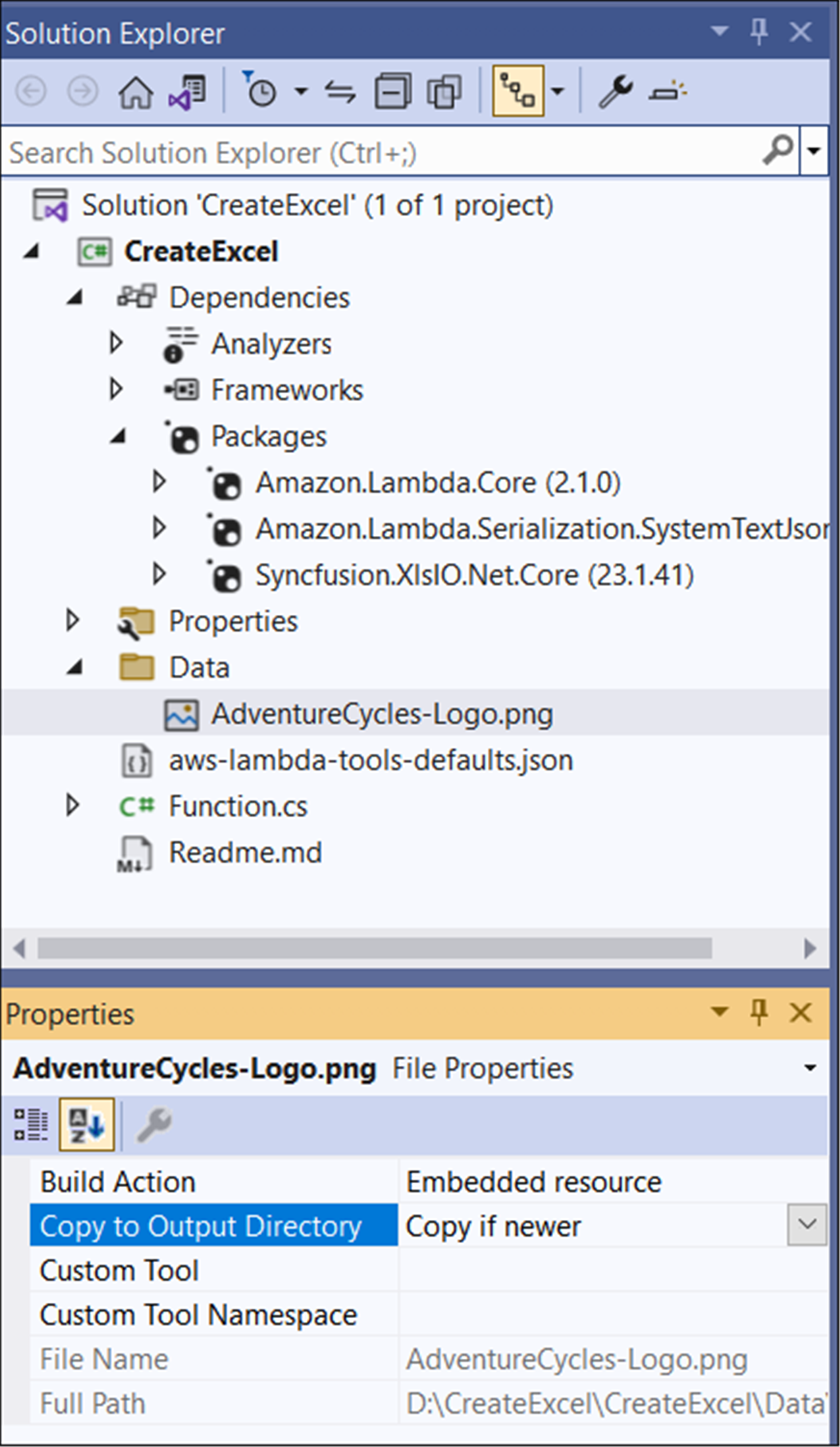Select the Properties folder in the tree
Image resolution: width=840 pixels, height=1447 pixels.
click(x=233, y=621)
